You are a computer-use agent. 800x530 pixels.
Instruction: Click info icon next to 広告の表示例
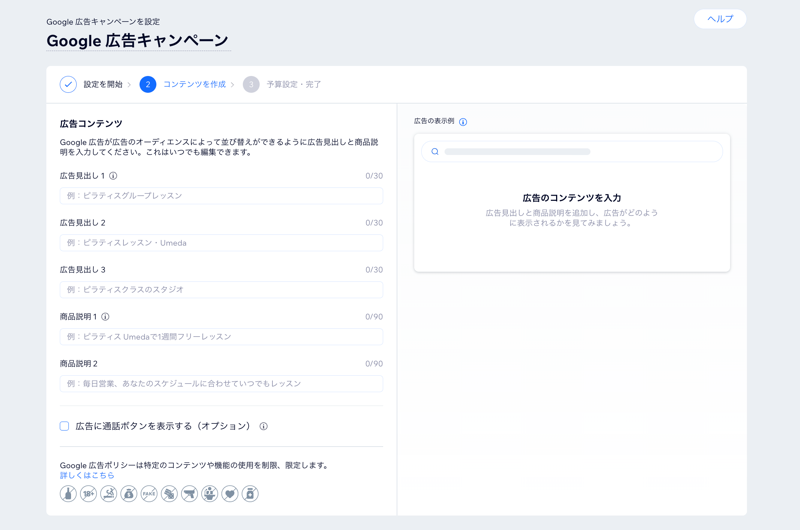[463, 122]
